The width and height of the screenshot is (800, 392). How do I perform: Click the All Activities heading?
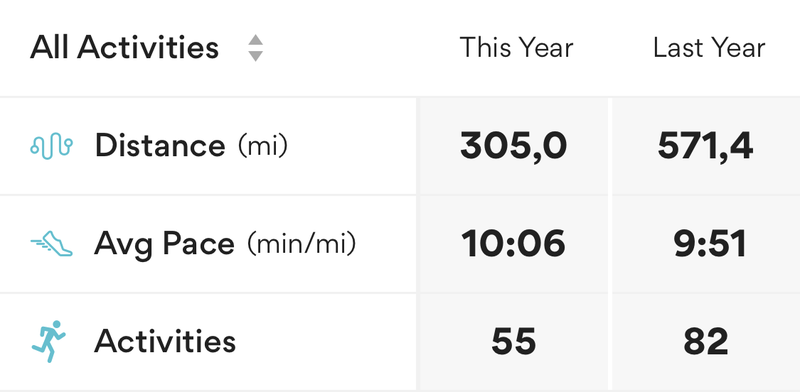pyautogui.click(x=124, y=48)
